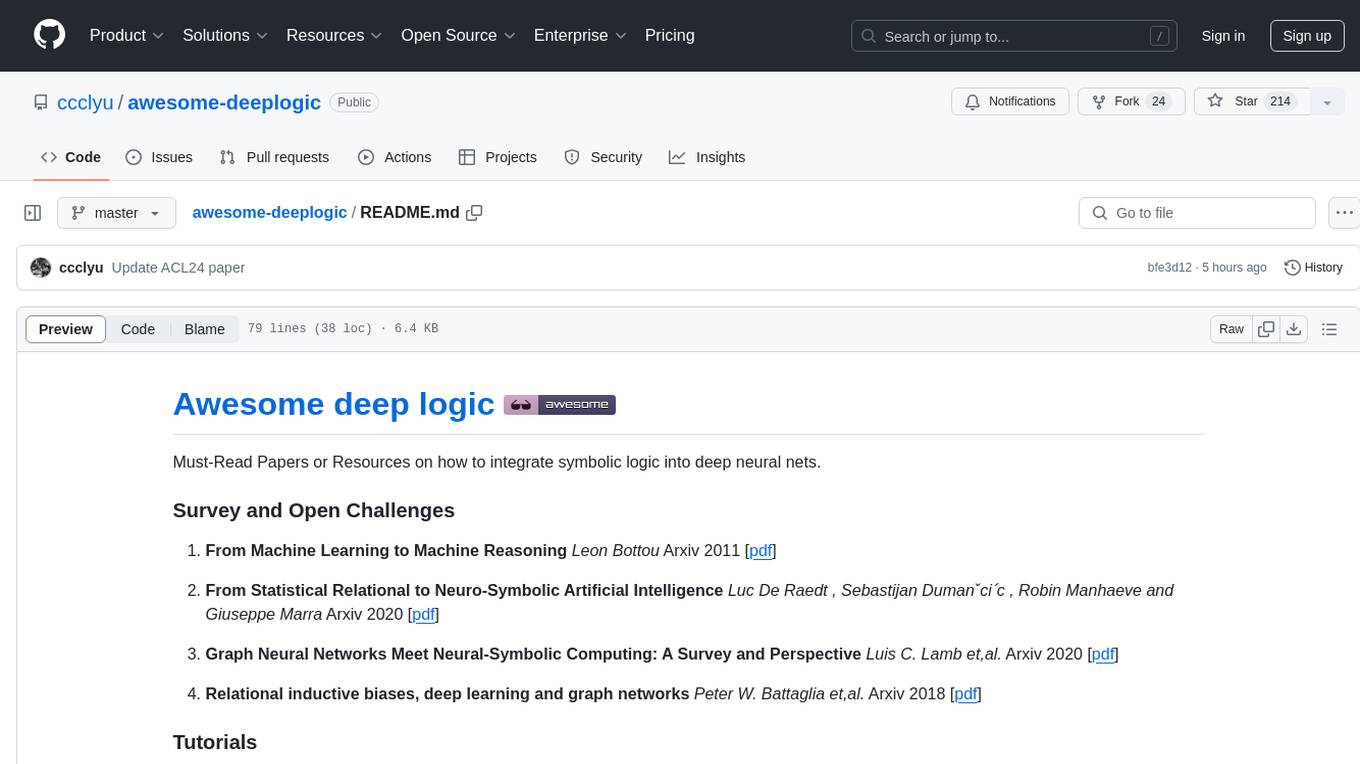1360x764 pixels.
Task: Select the Blame view
Action: click(205, 329)
